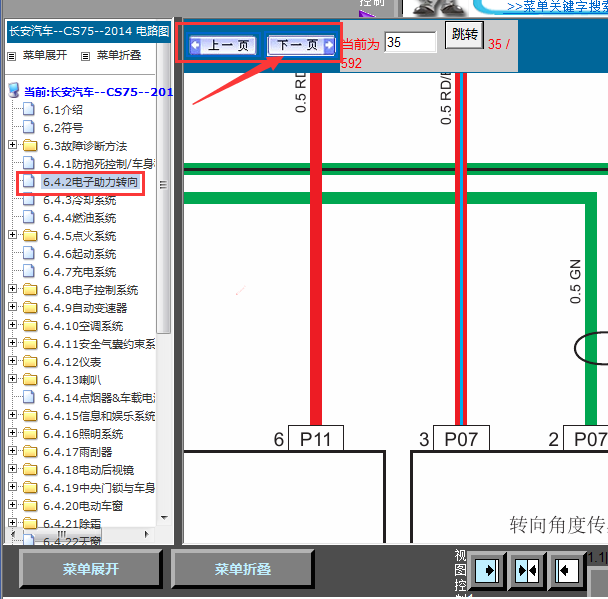Click the large bottom 菜单折叠 button
Image resolution: width=608 pixels, height=599 pixels.
coord(242,569)
